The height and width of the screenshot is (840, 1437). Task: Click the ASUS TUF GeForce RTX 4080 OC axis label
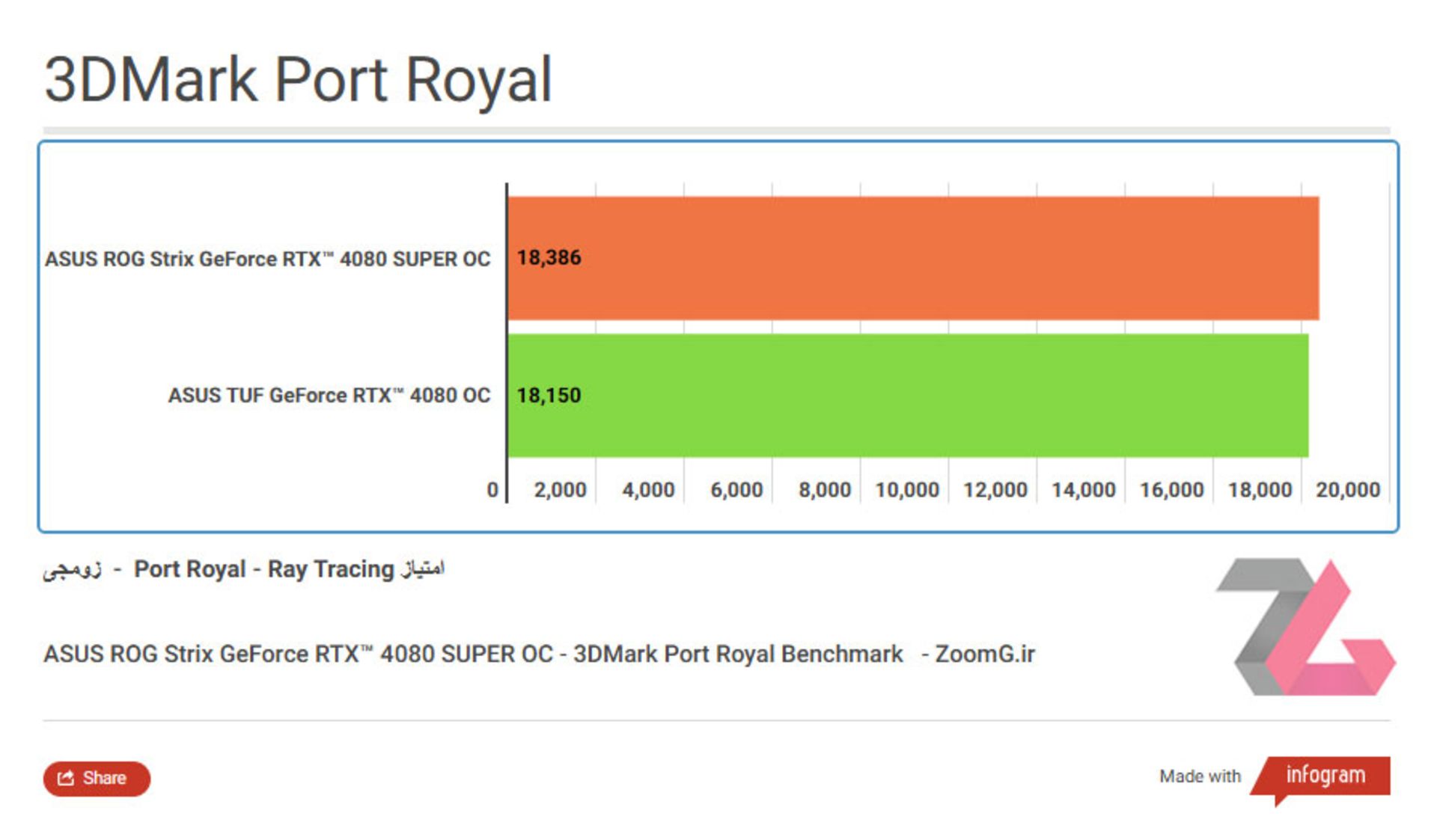329,395
